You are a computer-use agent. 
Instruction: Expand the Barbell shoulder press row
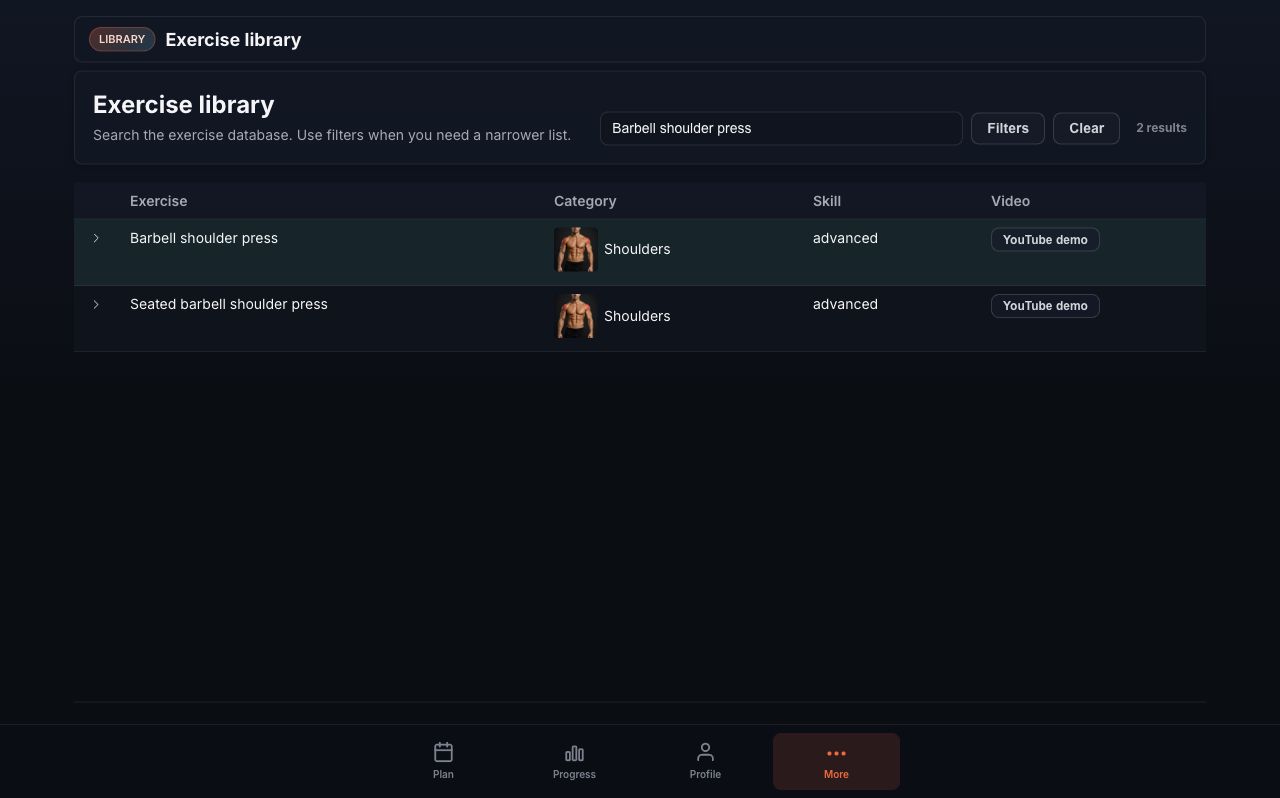tap(96, 238)
